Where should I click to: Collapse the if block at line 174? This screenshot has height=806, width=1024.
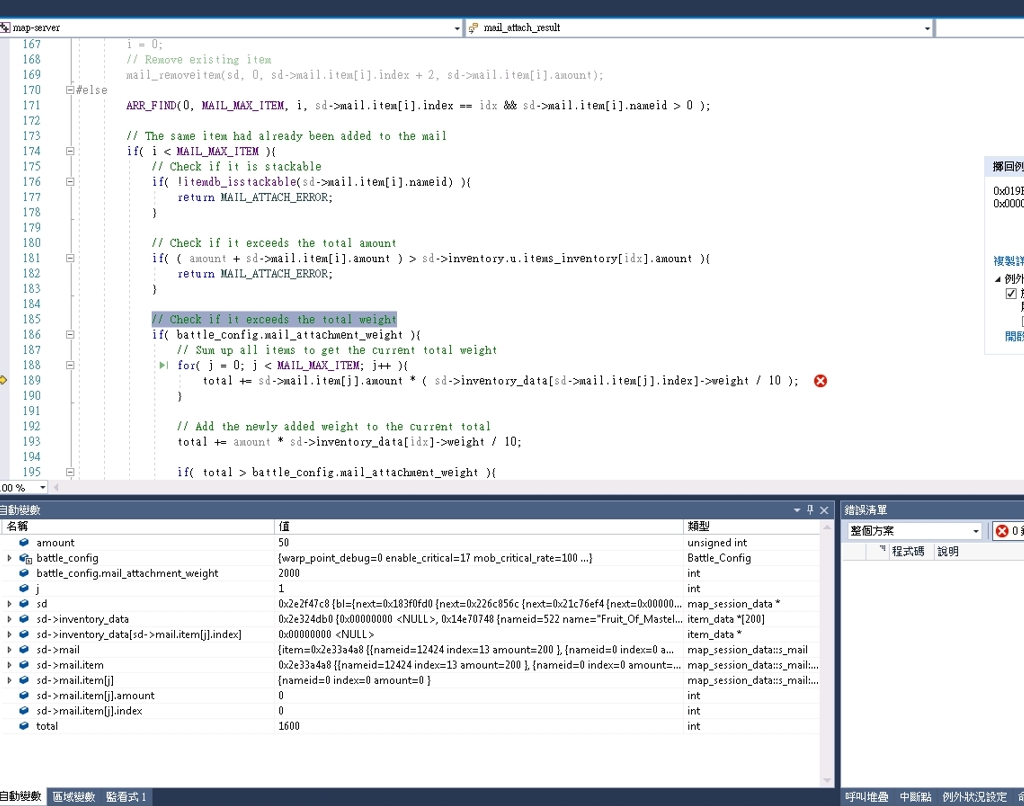(x=70, y=151)
